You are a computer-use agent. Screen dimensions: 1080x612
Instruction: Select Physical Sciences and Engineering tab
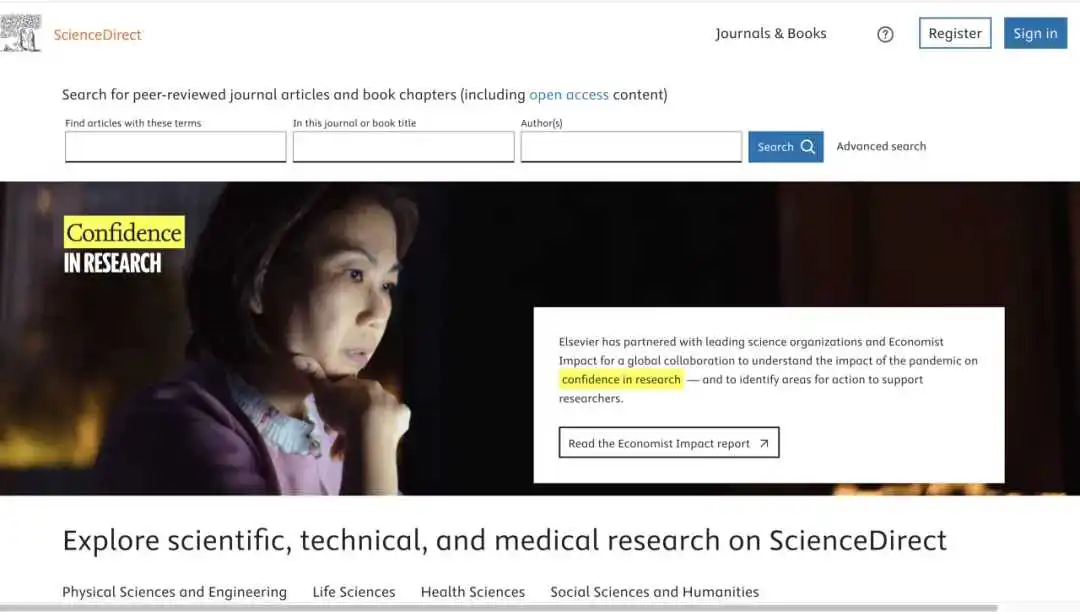[174, 592]
